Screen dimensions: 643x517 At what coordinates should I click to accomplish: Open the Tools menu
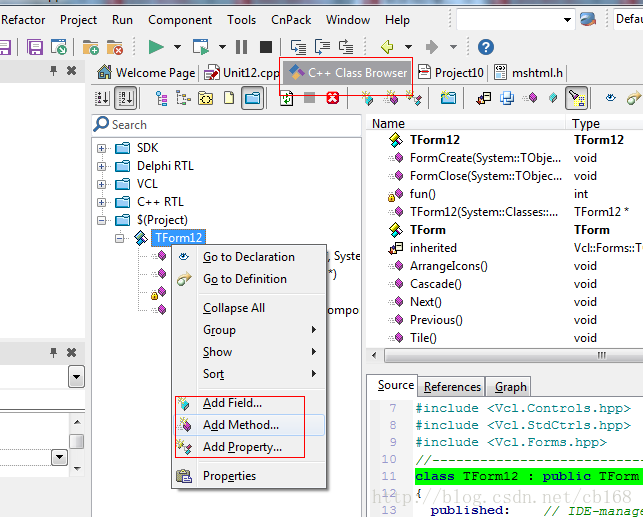(242, 20)
